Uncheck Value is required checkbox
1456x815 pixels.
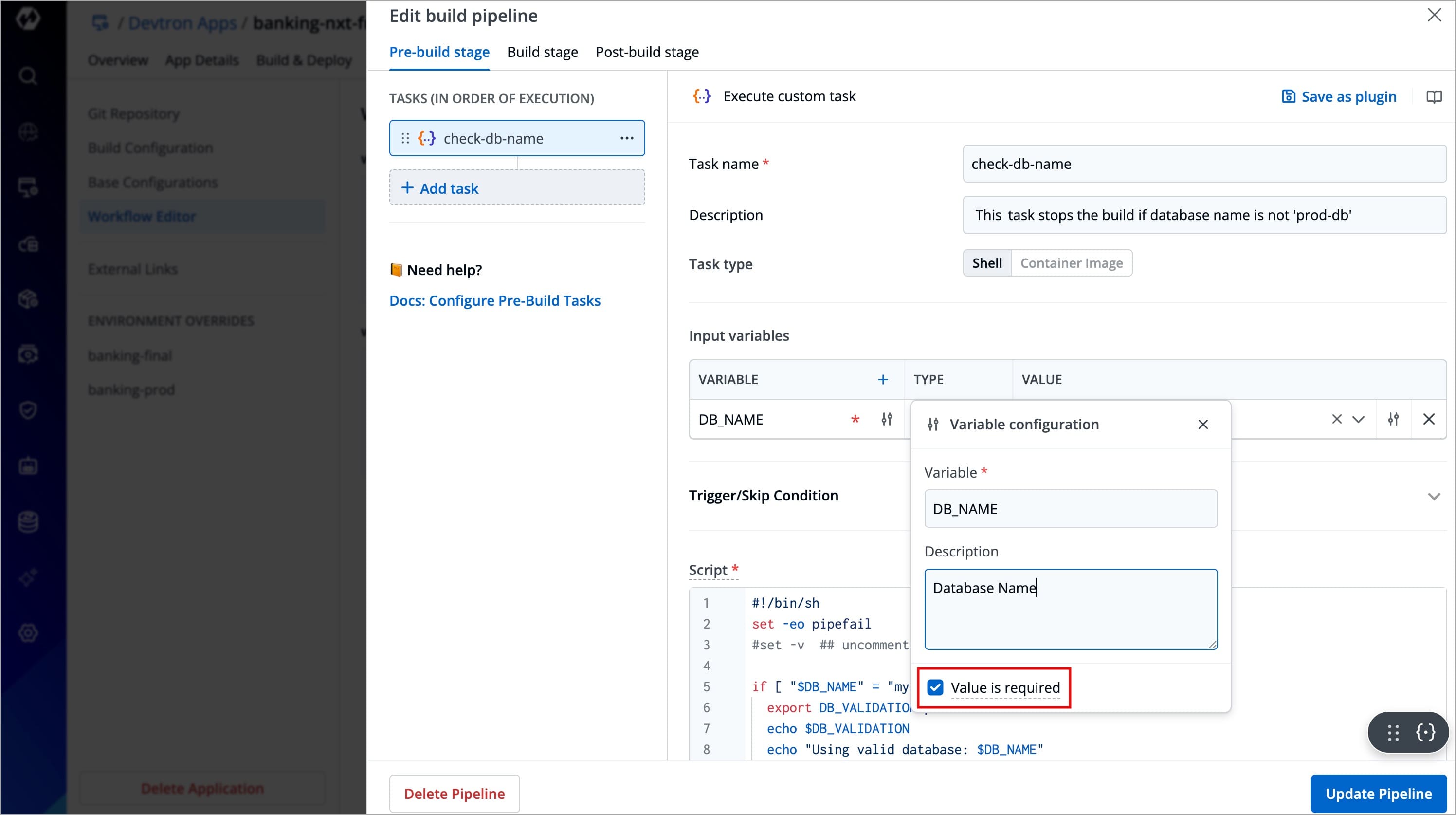point(935,687)
